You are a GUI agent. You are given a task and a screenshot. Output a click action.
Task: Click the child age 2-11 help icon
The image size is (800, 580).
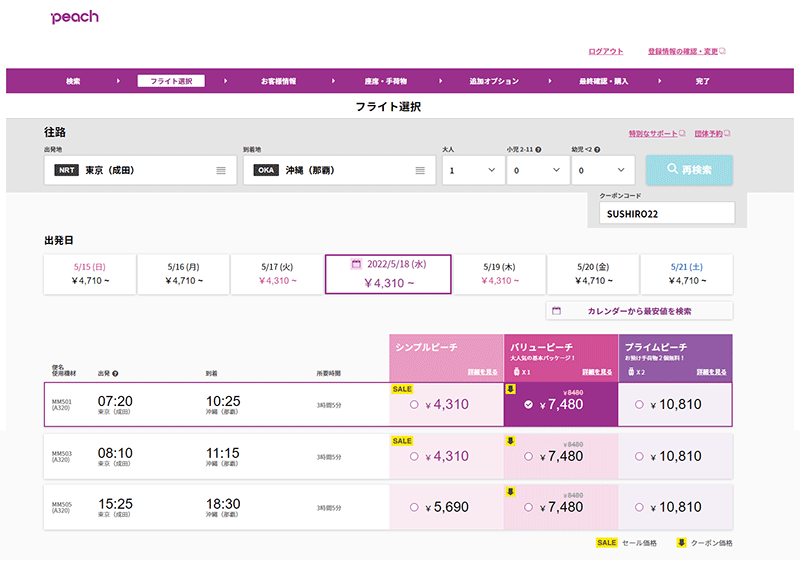(x=538, y=149)
